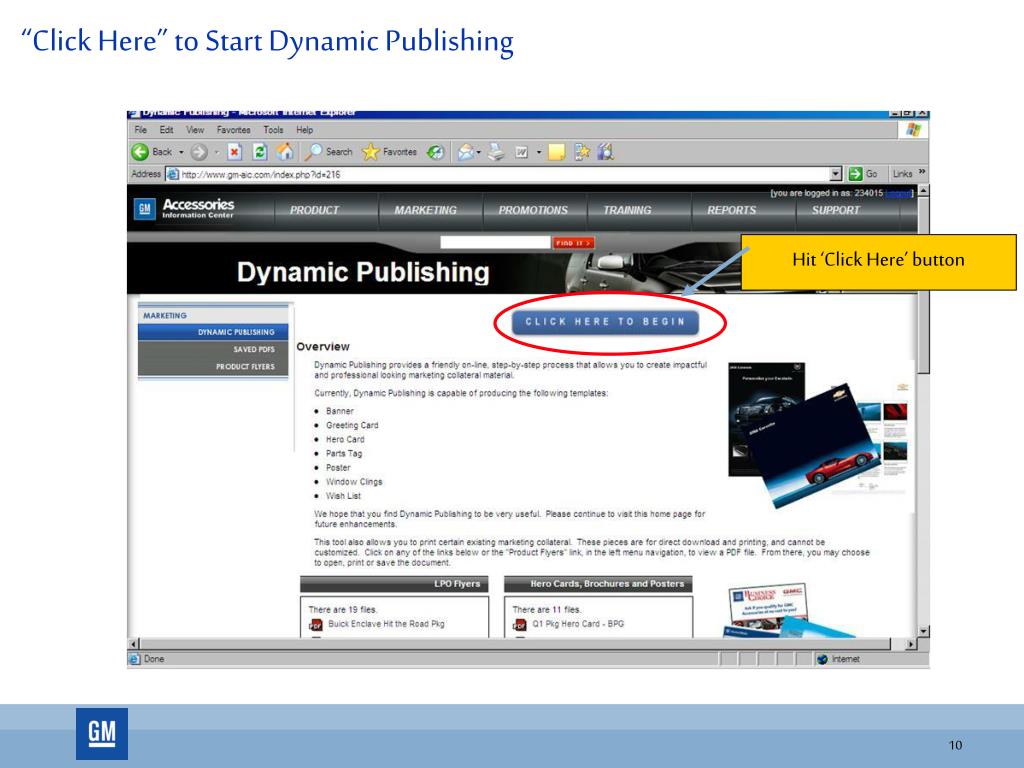Click the grey Forward arrow icon
Image resolution: width=1024 pixels, height=768 pixels.
[199, 152]
